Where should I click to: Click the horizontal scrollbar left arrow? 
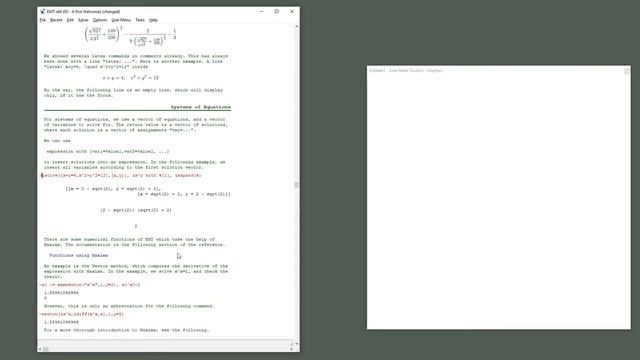(x=40, y=349)
